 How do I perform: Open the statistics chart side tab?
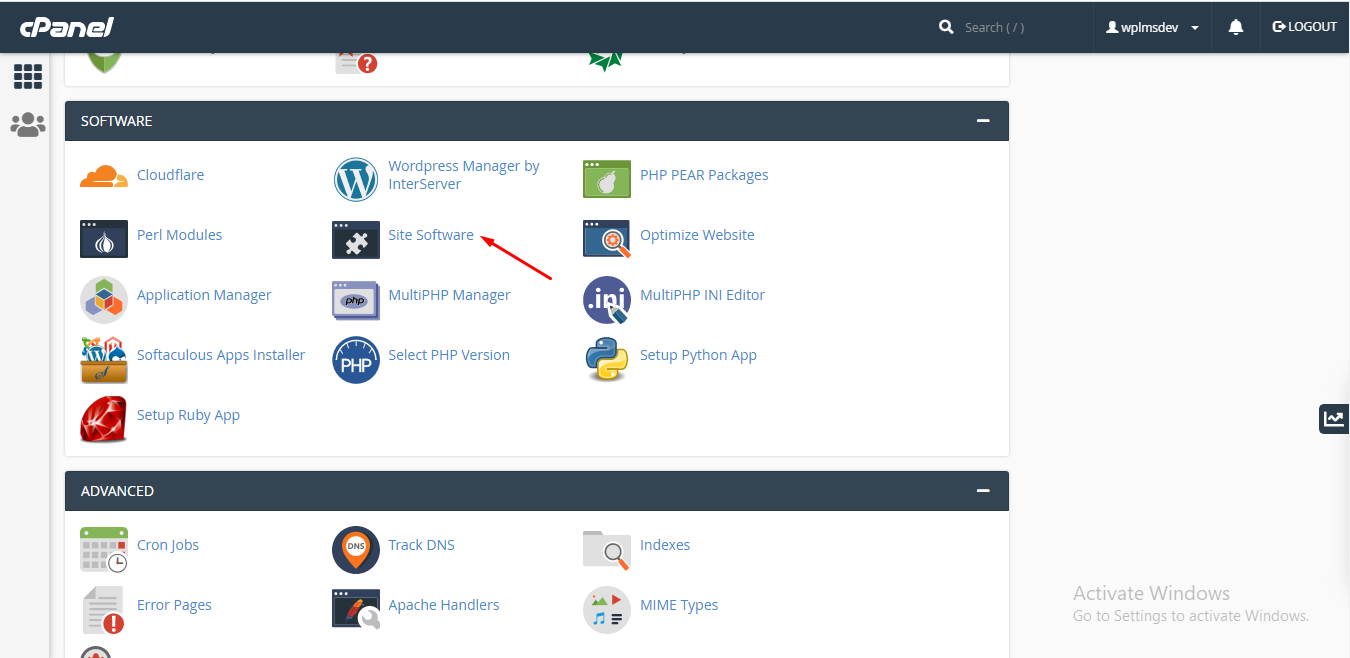click(x=1334, y=418)
